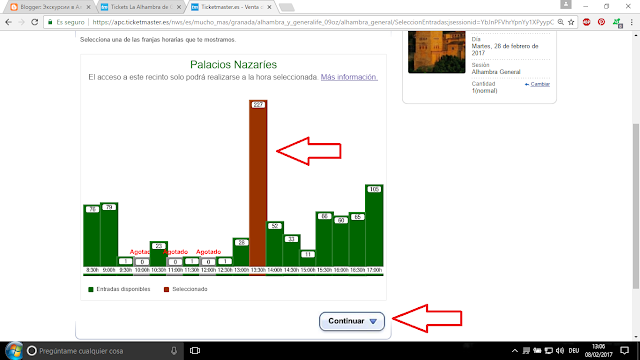Click the network icon in system tray
The width and height of the screenshot is (640, 360).
tap(549, 351)
